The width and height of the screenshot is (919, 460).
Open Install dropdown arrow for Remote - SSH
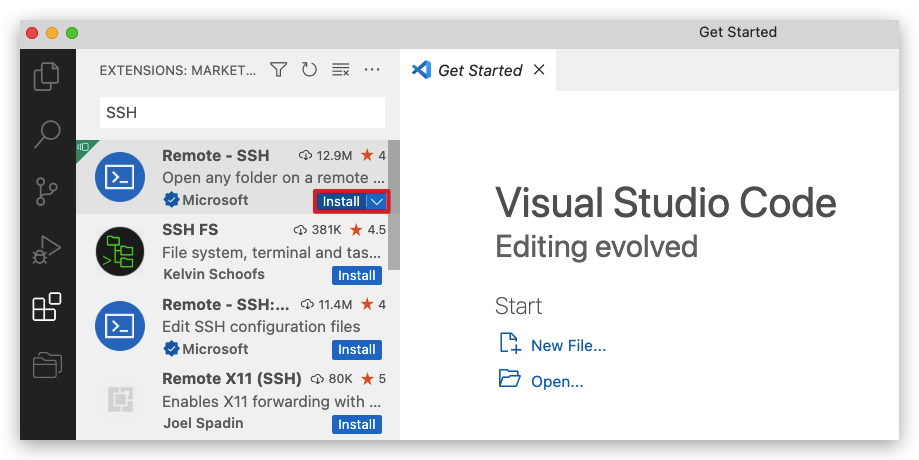pos(377,202)
